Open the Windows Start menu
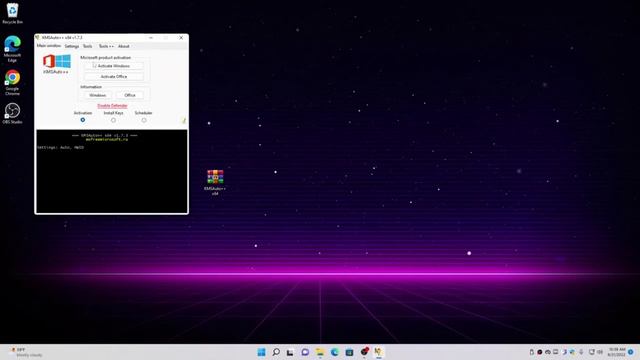Screen dimensions: 640x360 tap(261, 352)
